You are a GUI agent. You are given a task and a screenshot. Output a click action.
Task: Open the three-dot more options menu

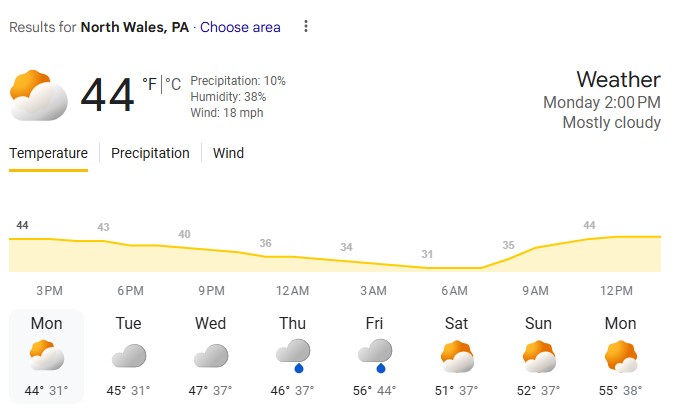pos(306,27)
